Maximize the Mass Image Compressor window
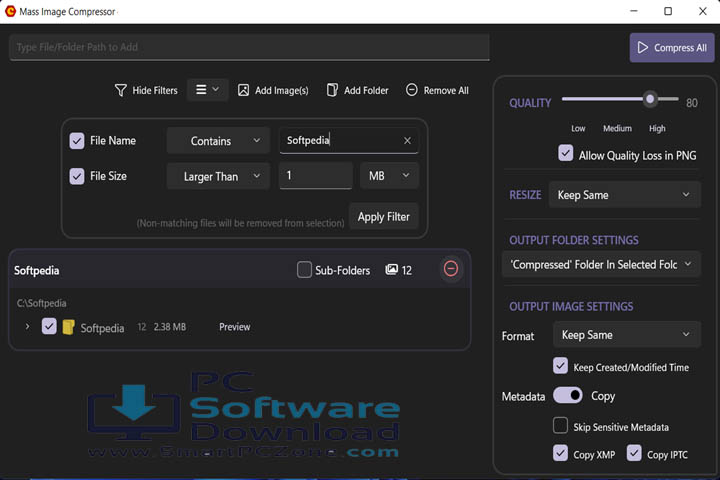The height and width of the screenshot is (480, 720). 668,11
